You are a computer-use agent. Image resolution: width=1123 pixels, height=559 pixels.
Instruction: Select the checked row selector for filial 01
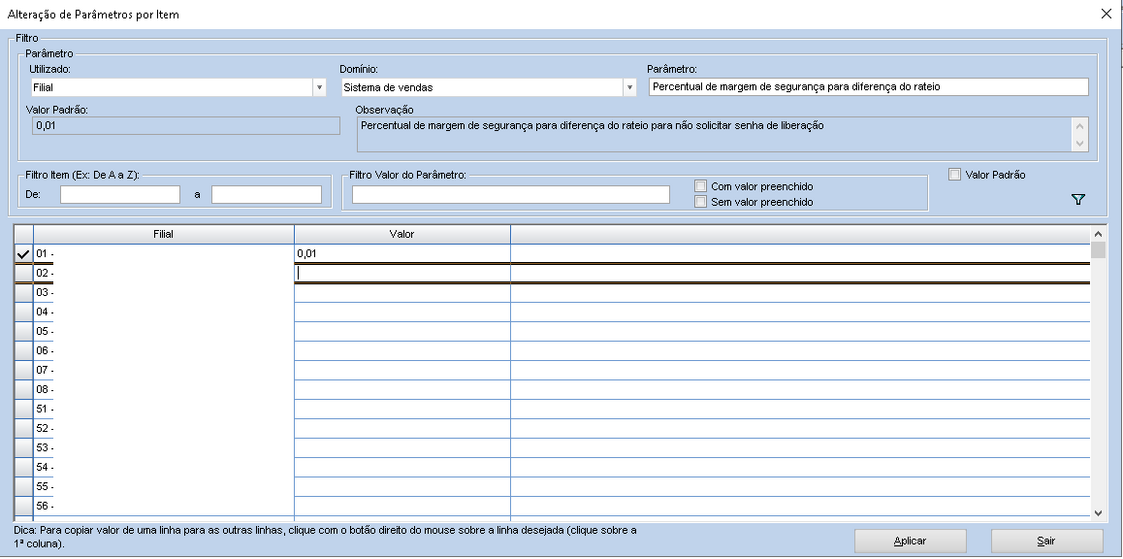tap(24, 253)
